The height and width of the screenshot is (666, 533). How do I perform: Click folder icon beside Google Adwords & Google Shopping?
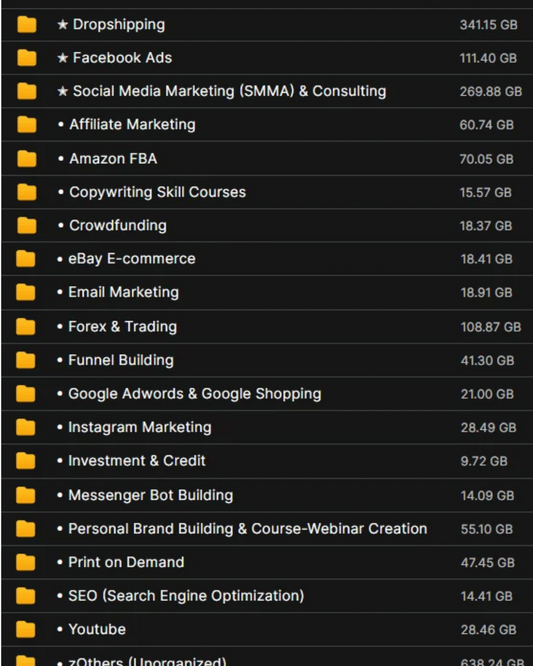25,394
